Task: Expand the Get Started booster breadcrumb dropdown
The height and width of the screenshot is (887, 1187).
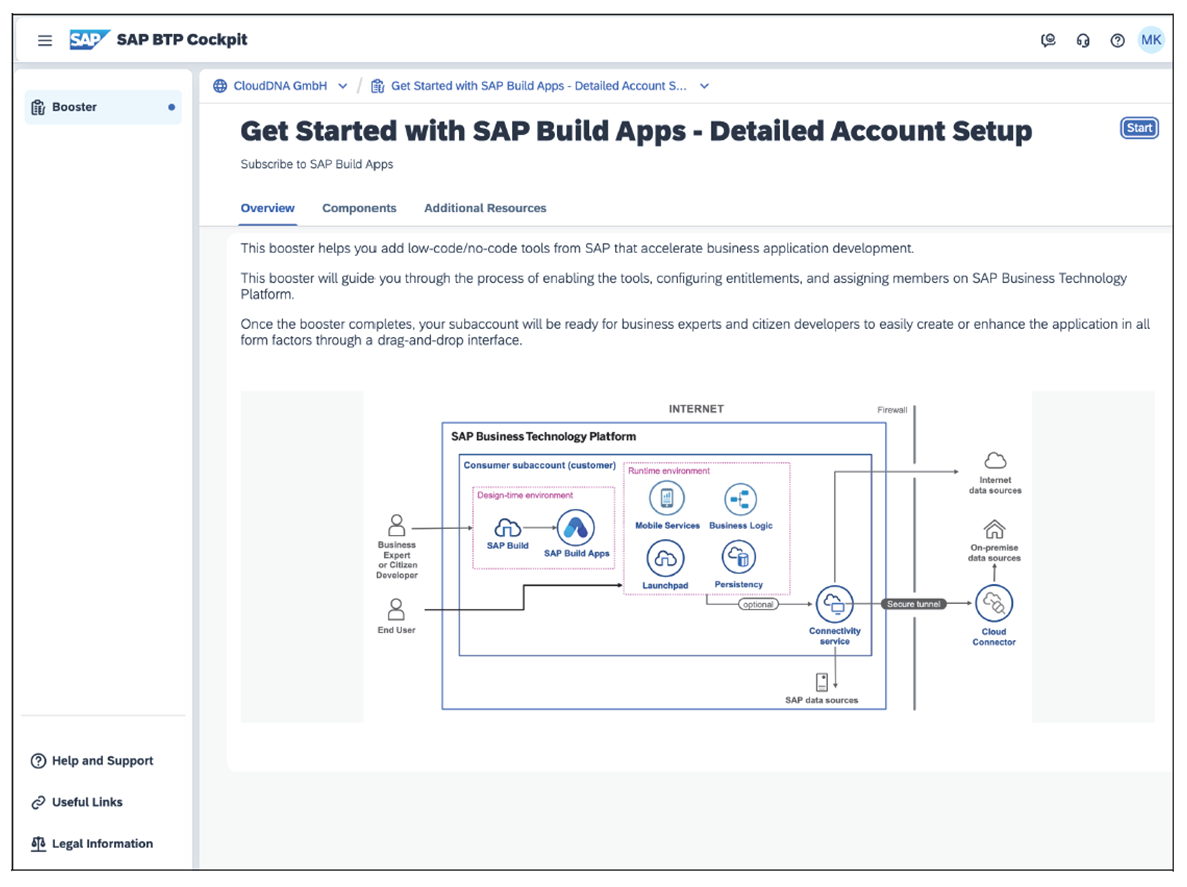Action: click(704, 86)
